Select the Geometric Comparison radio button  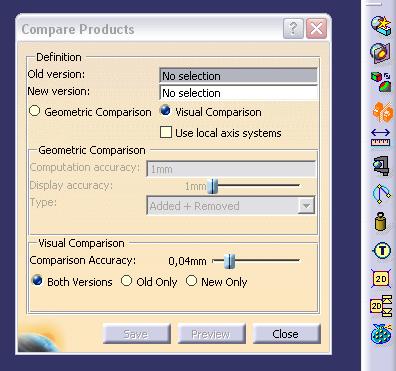[x=34, y=111]
